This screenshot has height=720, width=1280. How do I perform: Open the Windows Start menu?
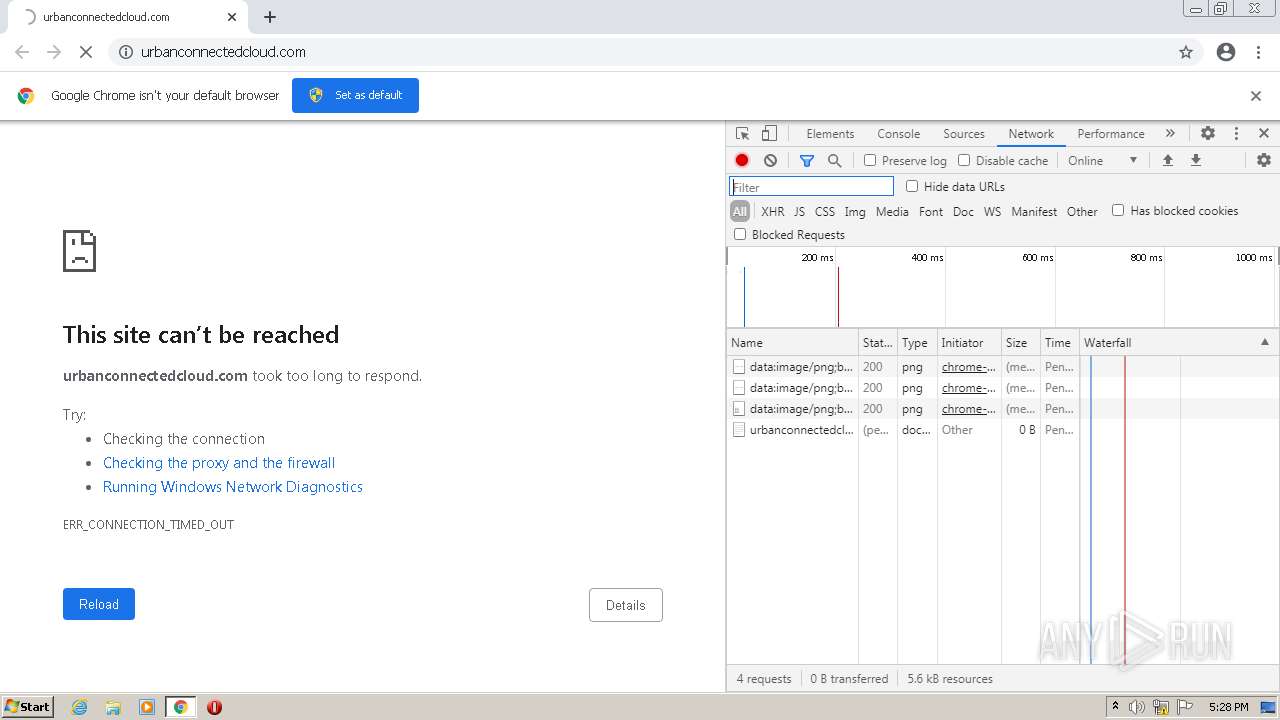(28, 707)
